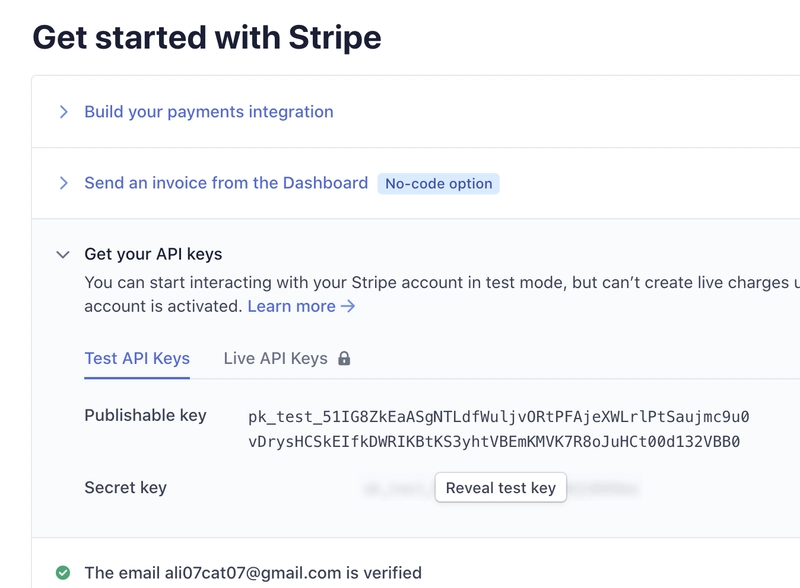Switch to the Live API Keys tab
The width and height of the screenshot is (800, 588).
[x=276, y=358]
